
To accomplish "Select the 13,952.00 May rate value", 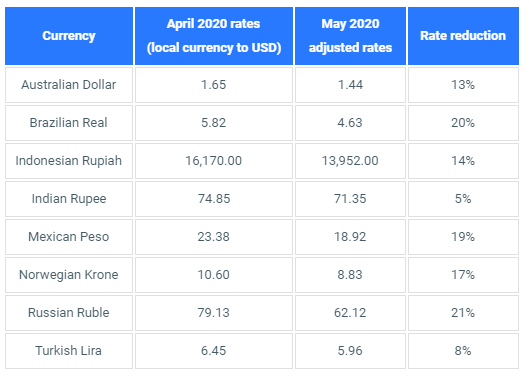I will coord(350,161).
